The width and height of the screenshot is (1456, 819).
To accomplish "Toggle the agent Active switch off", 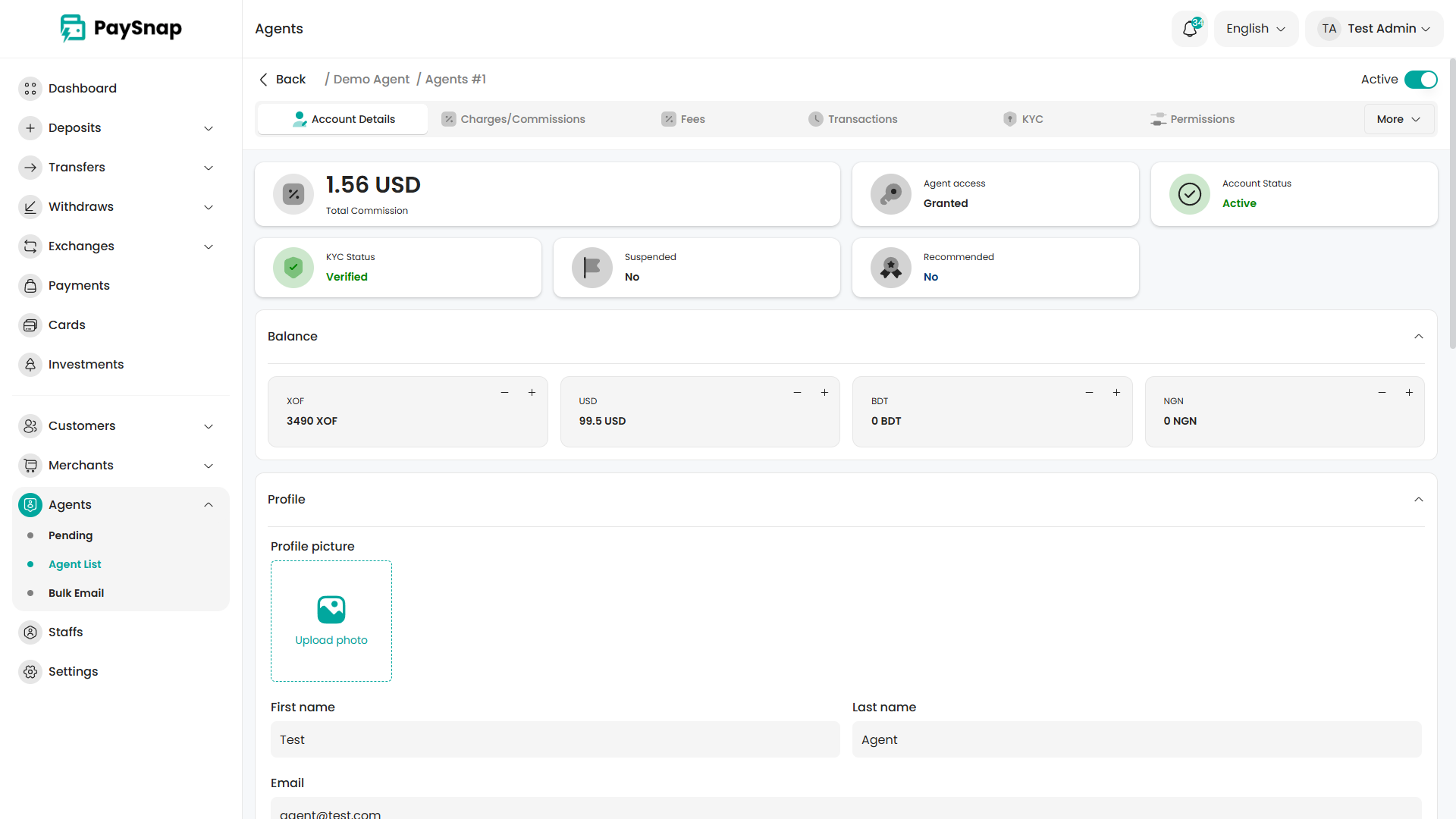I will coord(1420,80).
